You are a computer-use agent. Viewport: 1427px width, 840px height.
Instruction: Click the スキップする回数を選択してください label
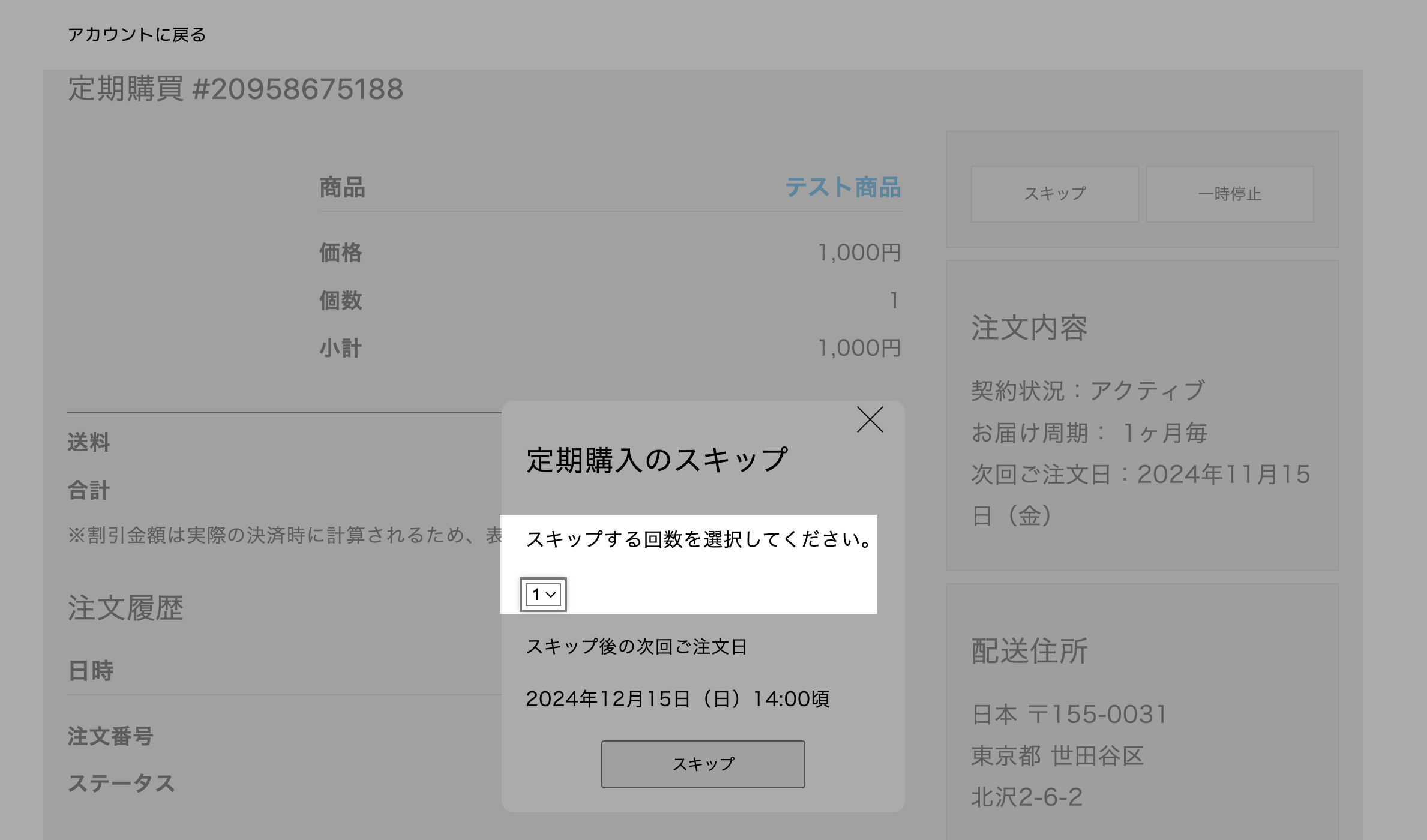click(698, 539)
